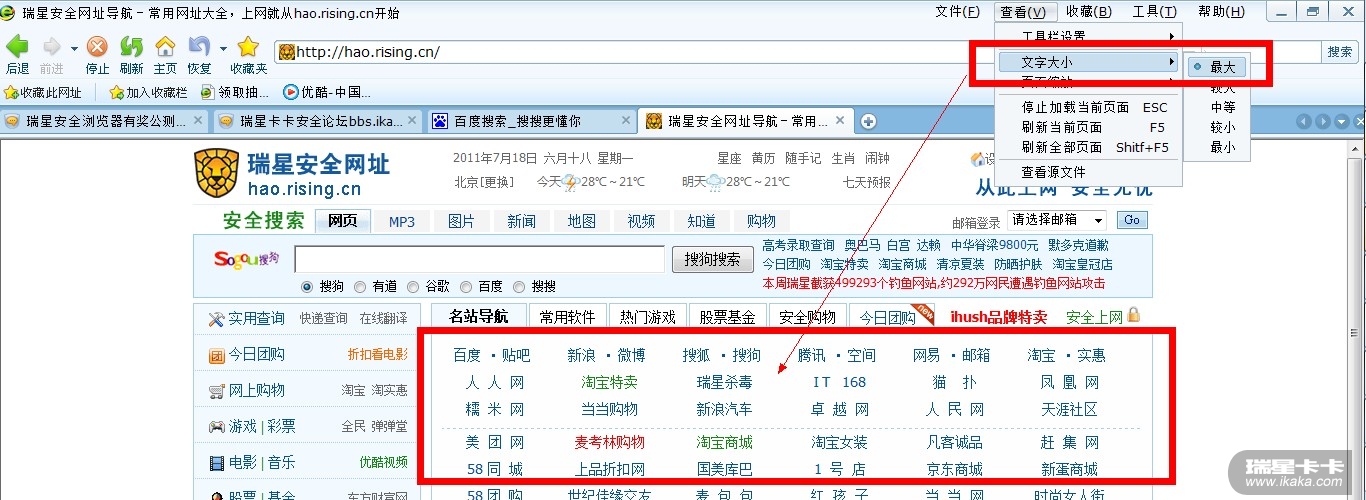Close the 瑞星卡卡安全论坛 tab
Screen dimensions: 1366x500
point(412,121)
